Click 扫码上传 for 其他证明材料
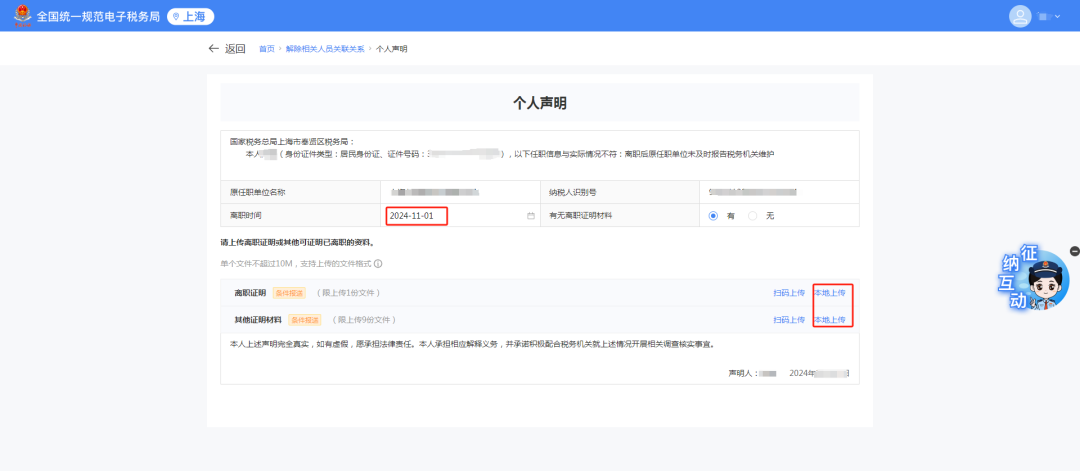 [x=788, y=320]
